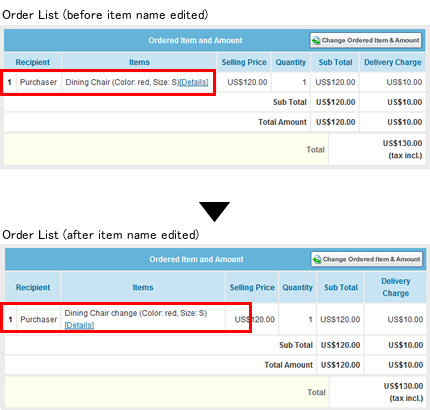Click Change Ordered Item & Amount button in top table
430x410 pixels.
[x=366, y=41]
